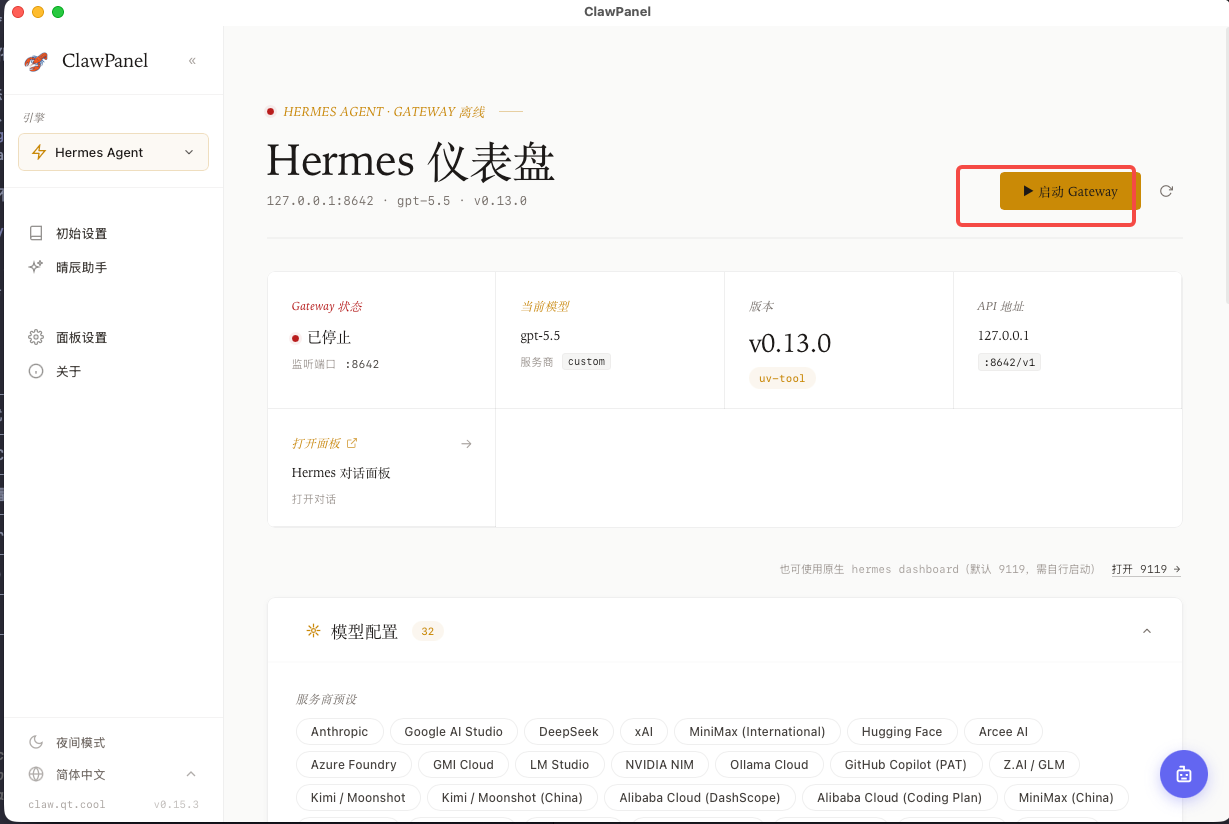Viewport: 1229px width, 824px height.
Task: Select the Hugging Face preset
Action: point(902,731)
